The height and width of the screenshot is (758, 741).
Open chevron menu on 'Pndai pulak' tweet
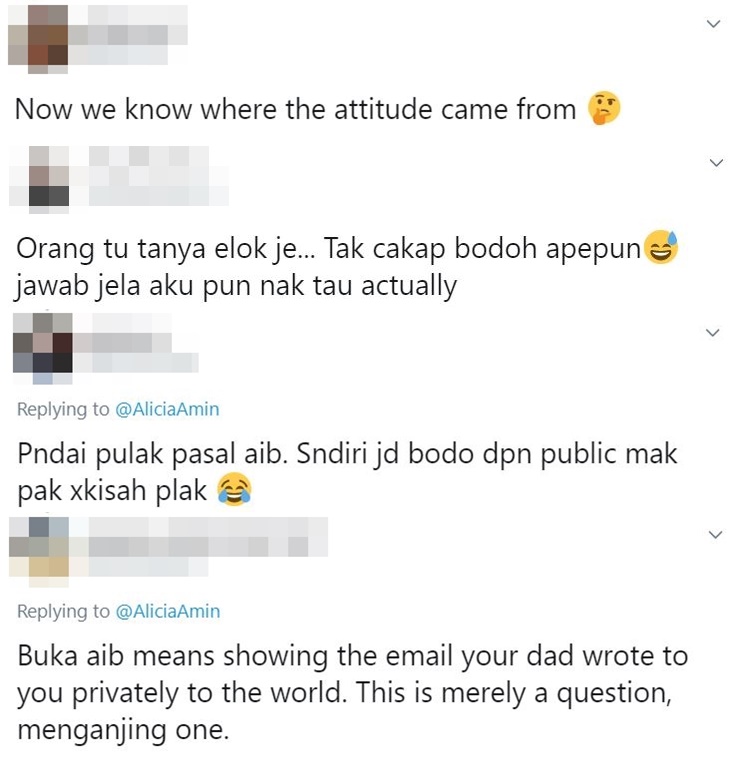(713, 333)
